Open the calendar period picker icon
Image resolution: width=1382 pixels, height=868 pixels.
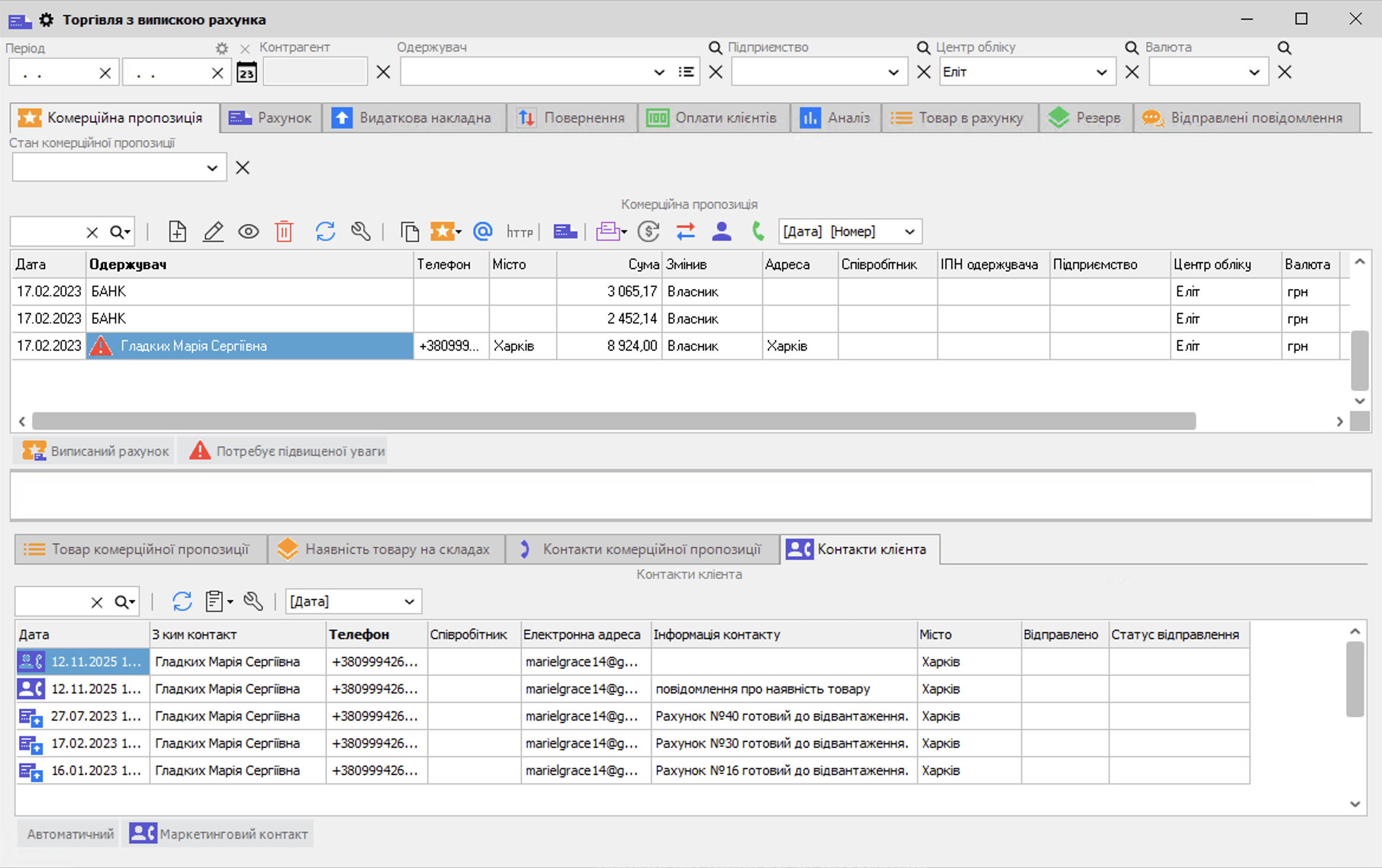pos(247,72)
